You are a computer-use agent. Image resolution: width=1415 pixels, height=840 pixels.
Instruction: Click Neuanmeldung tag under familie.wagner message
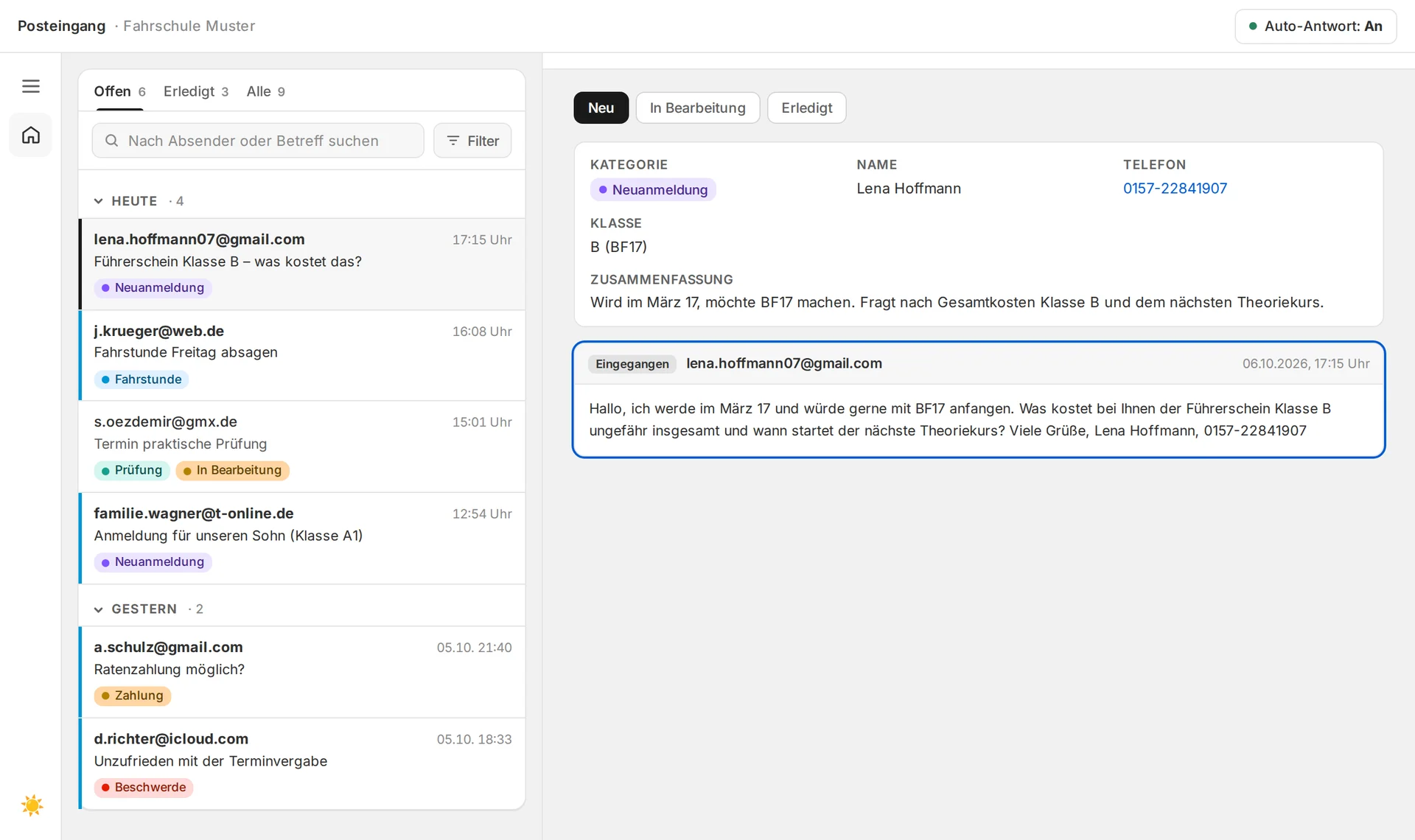[153, 561]
